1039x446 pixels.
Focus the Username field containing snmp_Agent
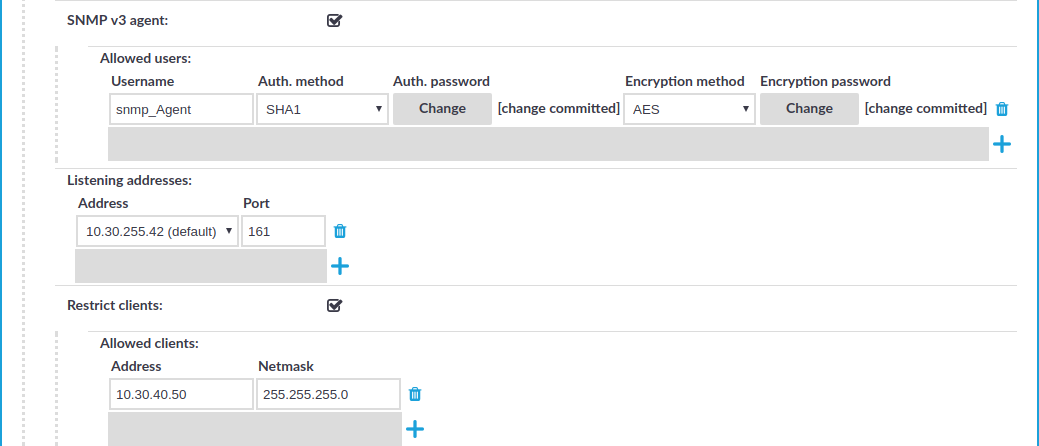click(182, 109)
